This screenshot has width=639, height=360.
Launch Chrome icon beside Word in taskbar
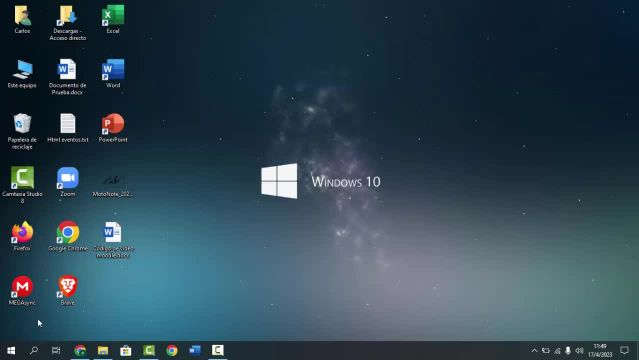pyautogui.click(x=172, y=350)
